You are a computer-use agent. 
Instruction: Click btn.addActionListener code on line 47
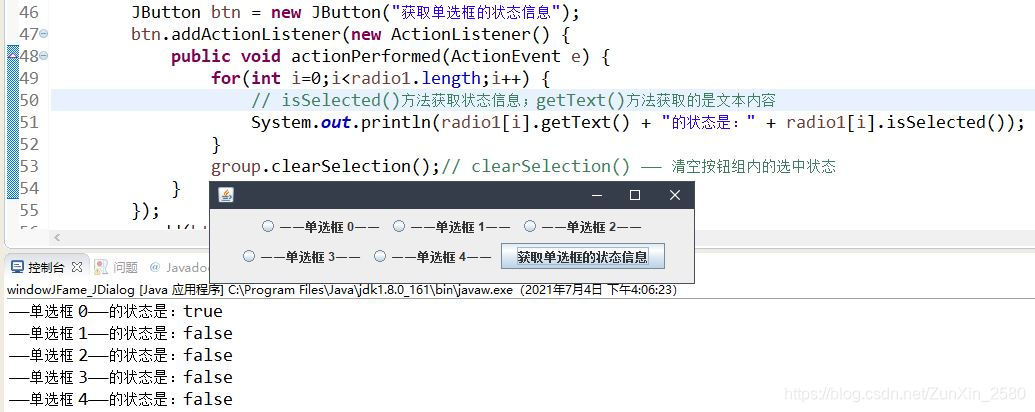pos(351,34)
